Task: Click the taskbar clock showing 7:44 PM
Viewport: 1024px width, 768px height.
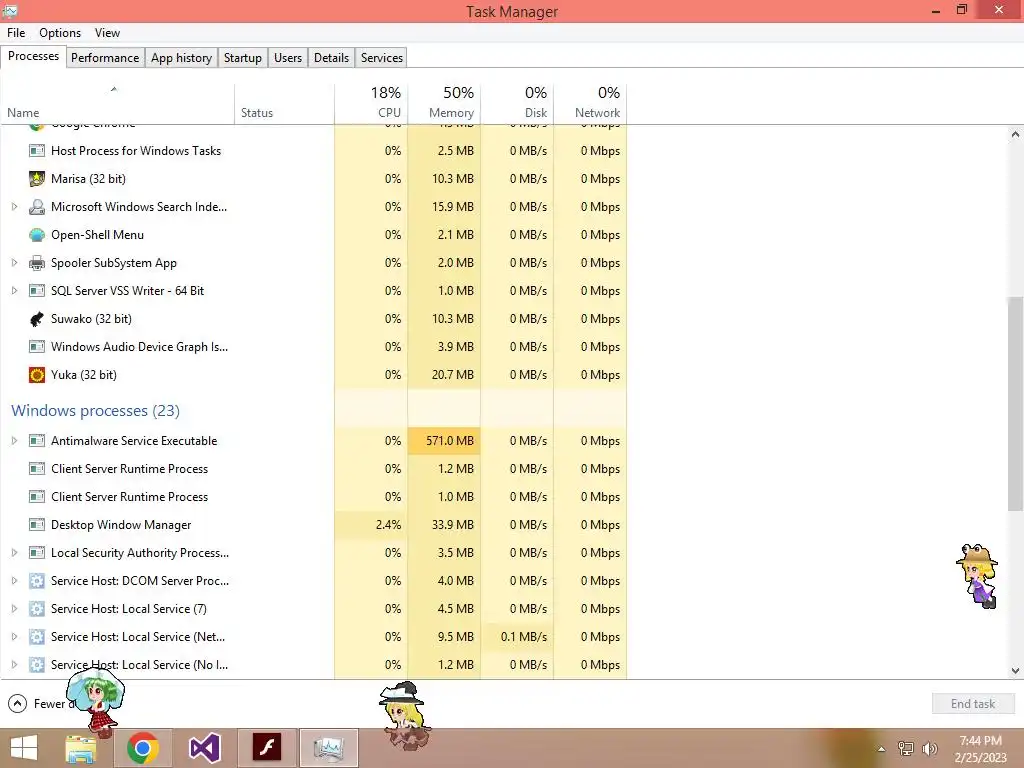Action: click(x=980, y=748)
